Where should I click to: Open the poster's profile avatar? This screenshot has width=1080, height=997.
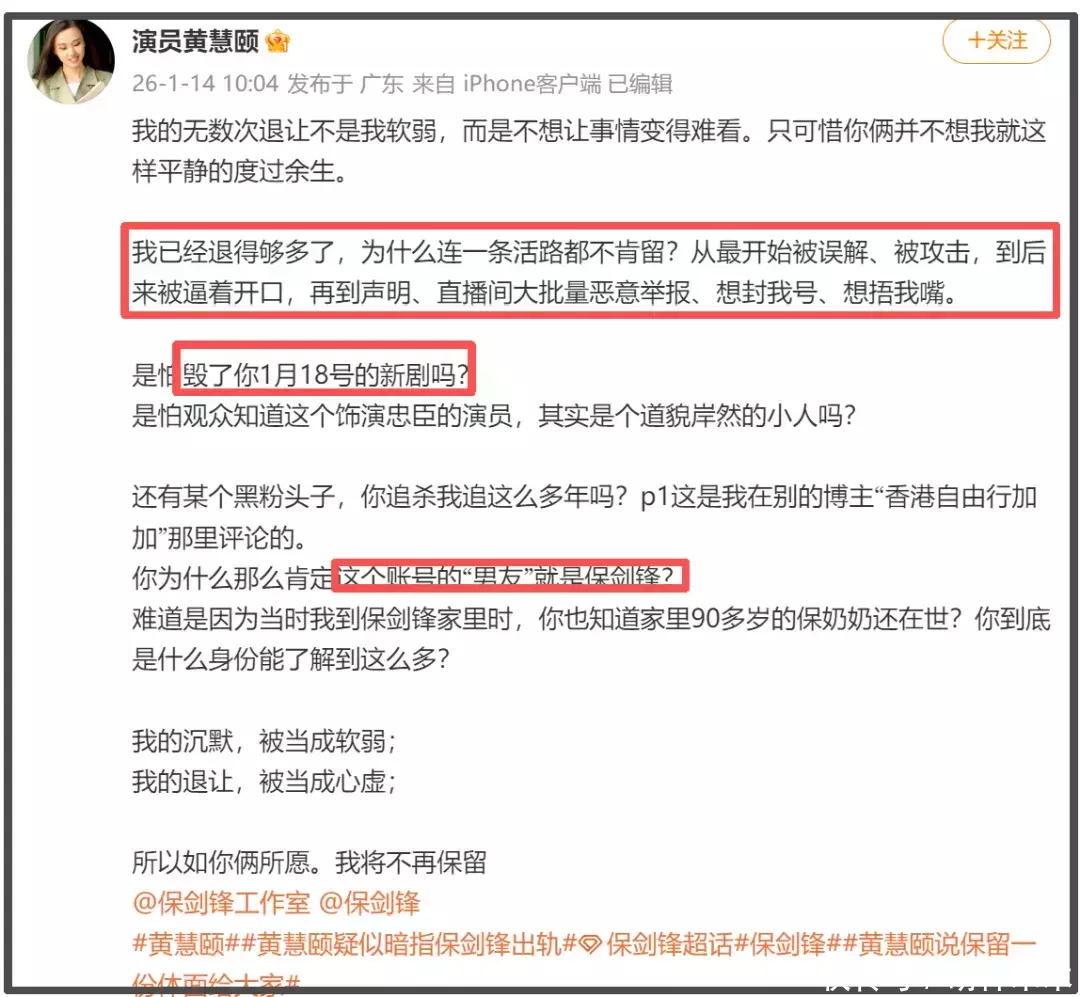[70, 62]
